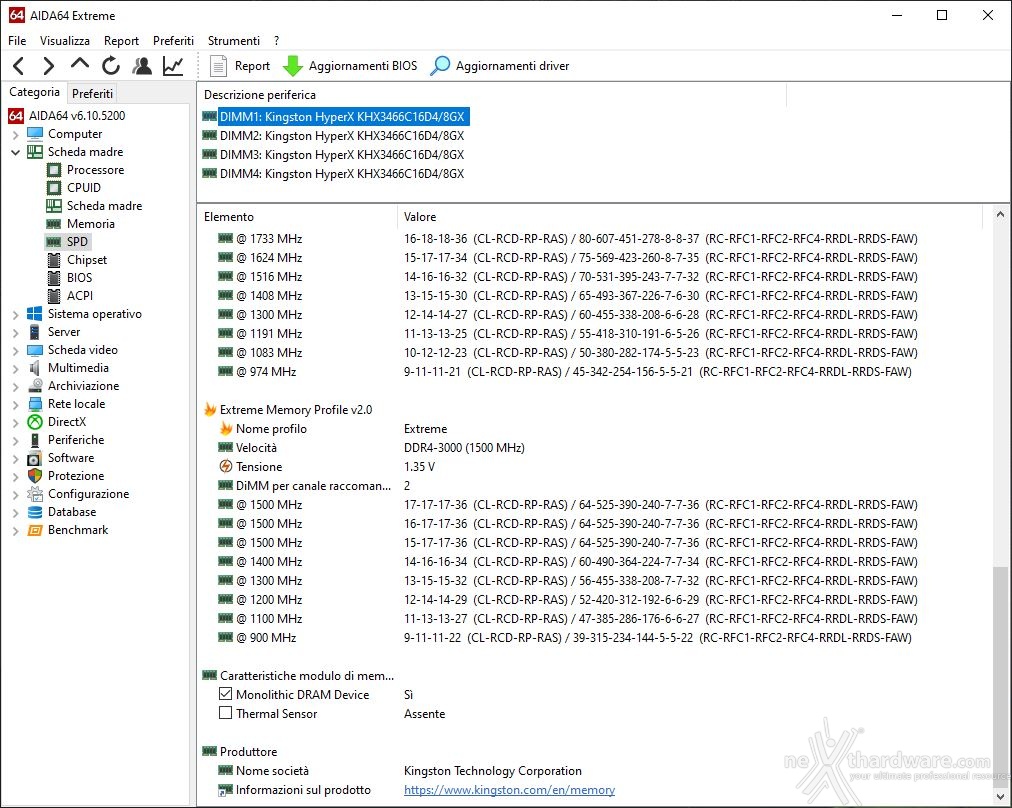The height and width of the screenshot is (808, 1012).
Task: Click the Aggiornamenti driver button label
Action: point(512,66)
